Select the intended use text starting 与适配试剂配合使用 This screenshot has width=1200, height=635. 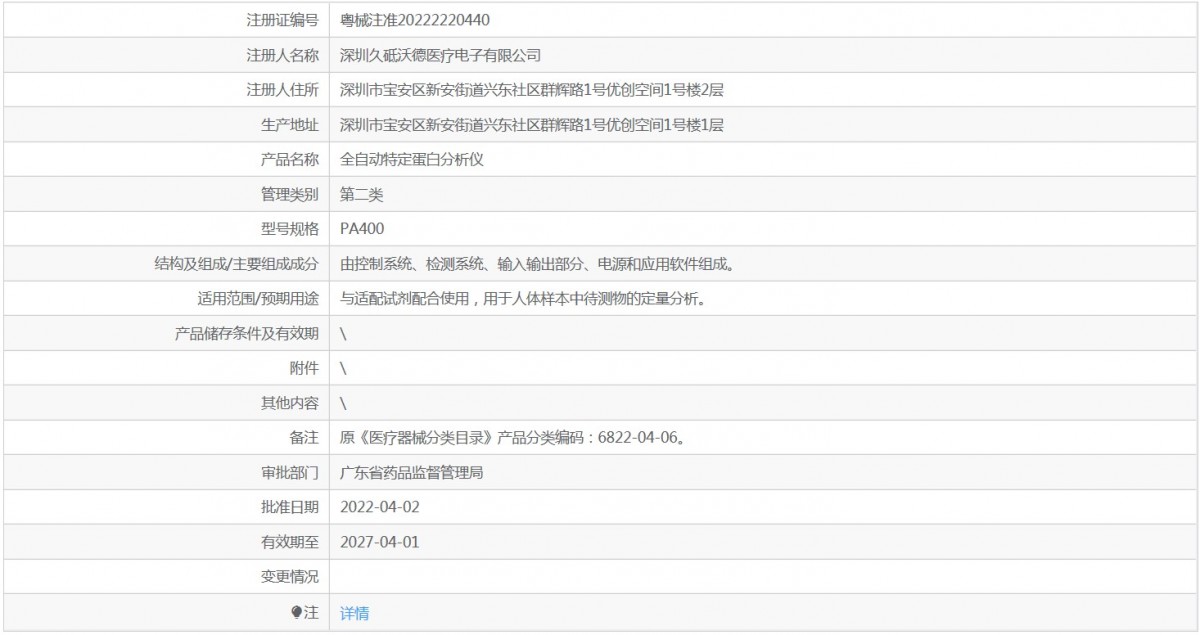[524, 298]
